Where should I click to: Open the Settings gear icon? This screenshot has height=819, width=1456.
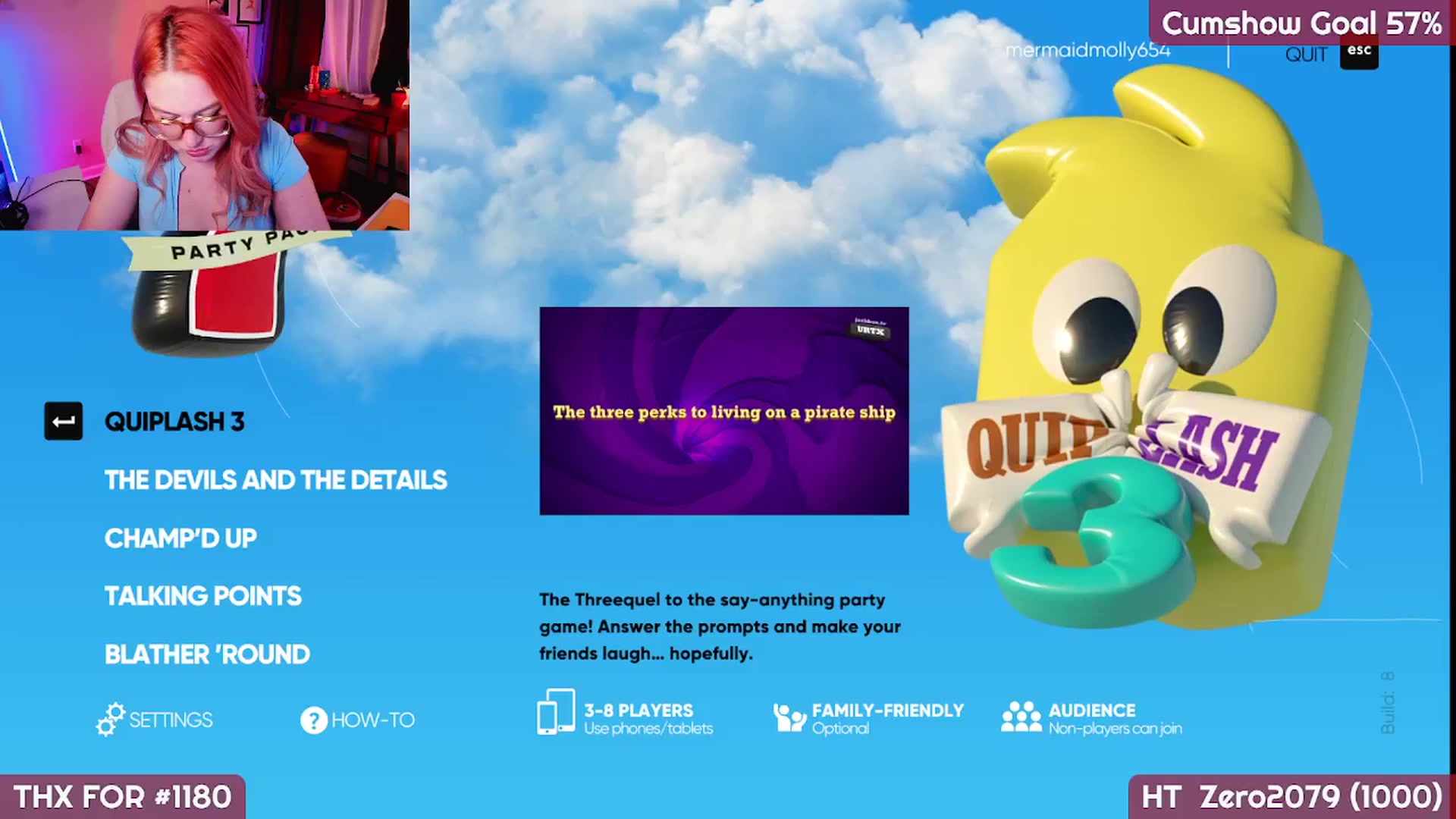[x=111, y=719]
